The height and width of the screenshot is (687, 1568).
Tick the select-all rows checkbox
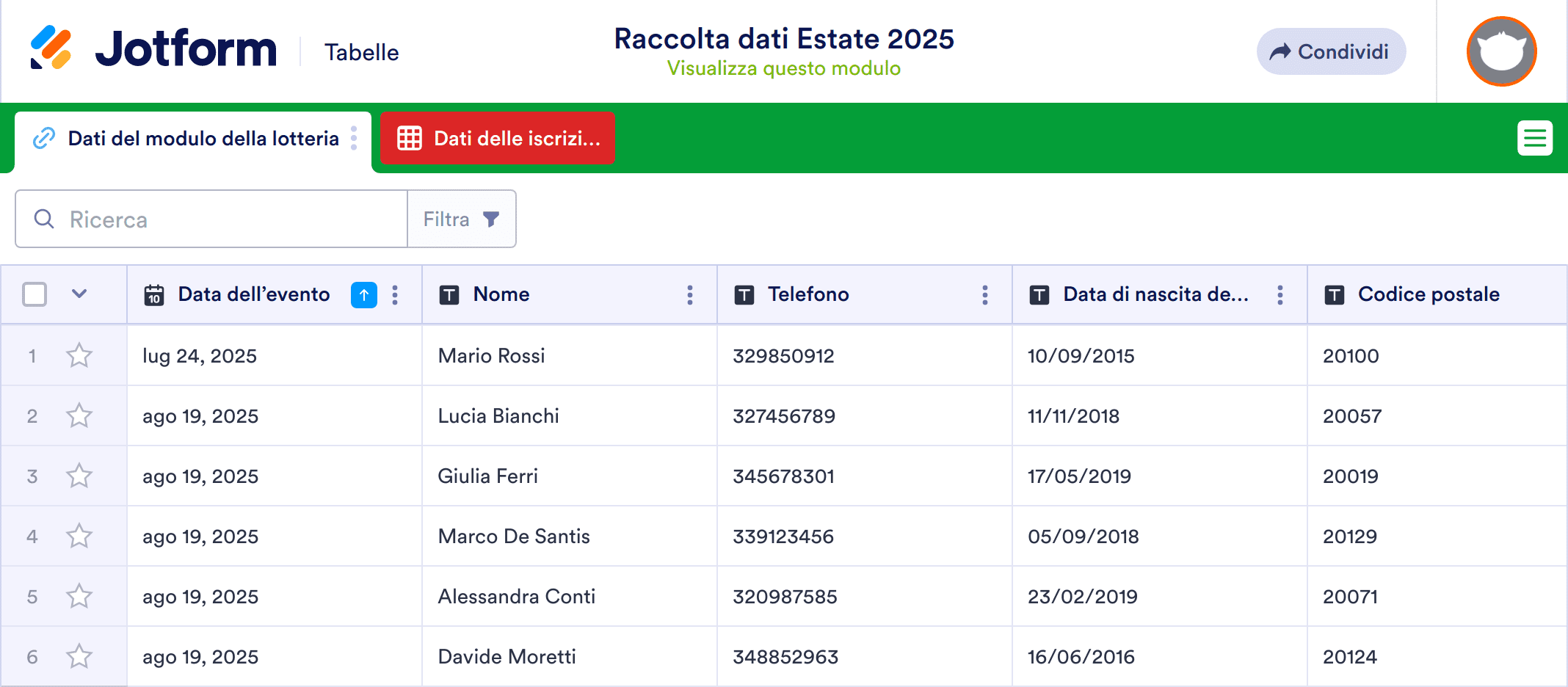coord(35,294)
